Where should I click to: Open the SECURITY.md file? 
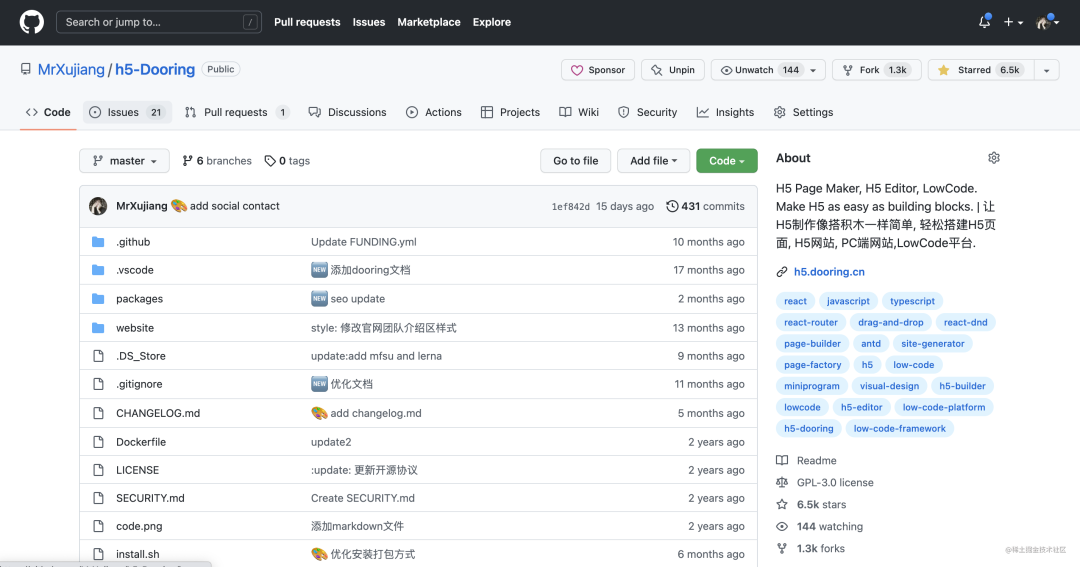[x=150, y=498]
